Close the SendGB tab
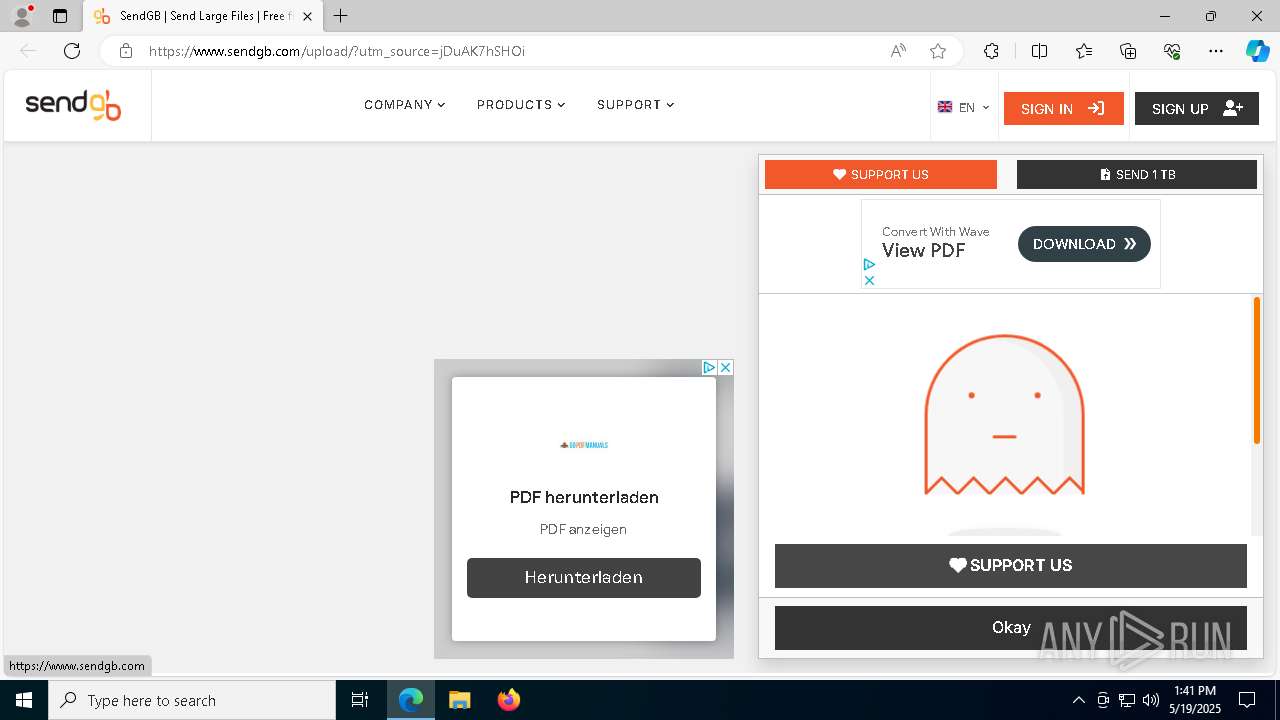 click(307, 16)
